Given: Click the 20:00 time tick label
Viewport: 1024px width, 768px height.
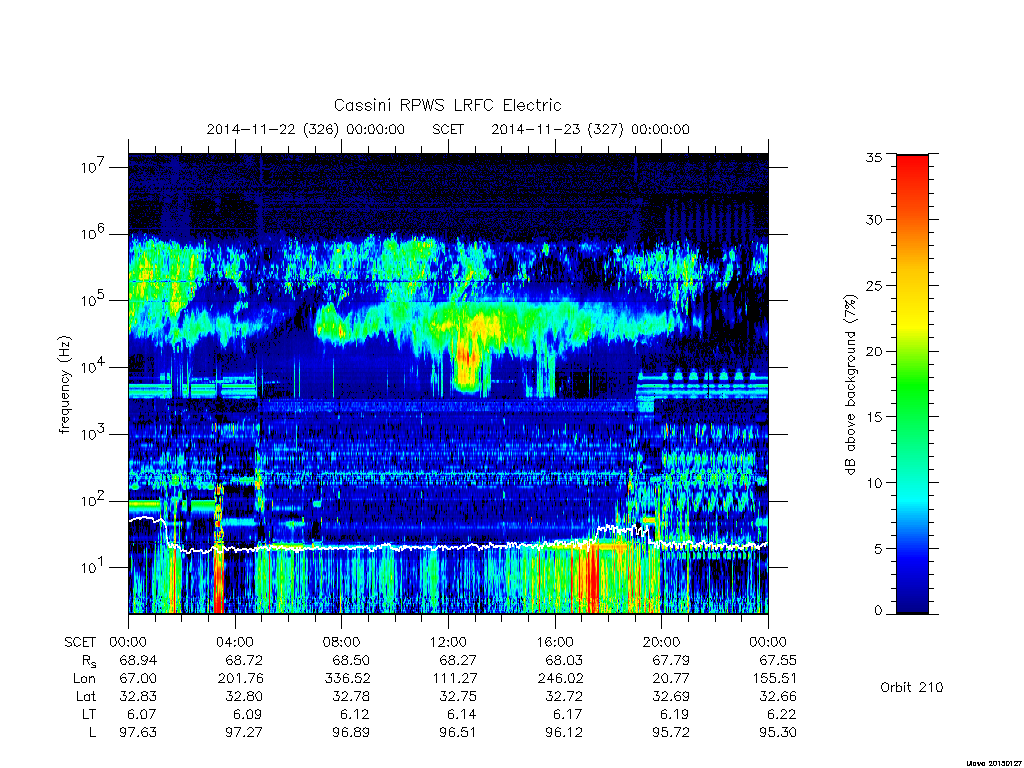Looking at the screenshot, I should [661, 642].
